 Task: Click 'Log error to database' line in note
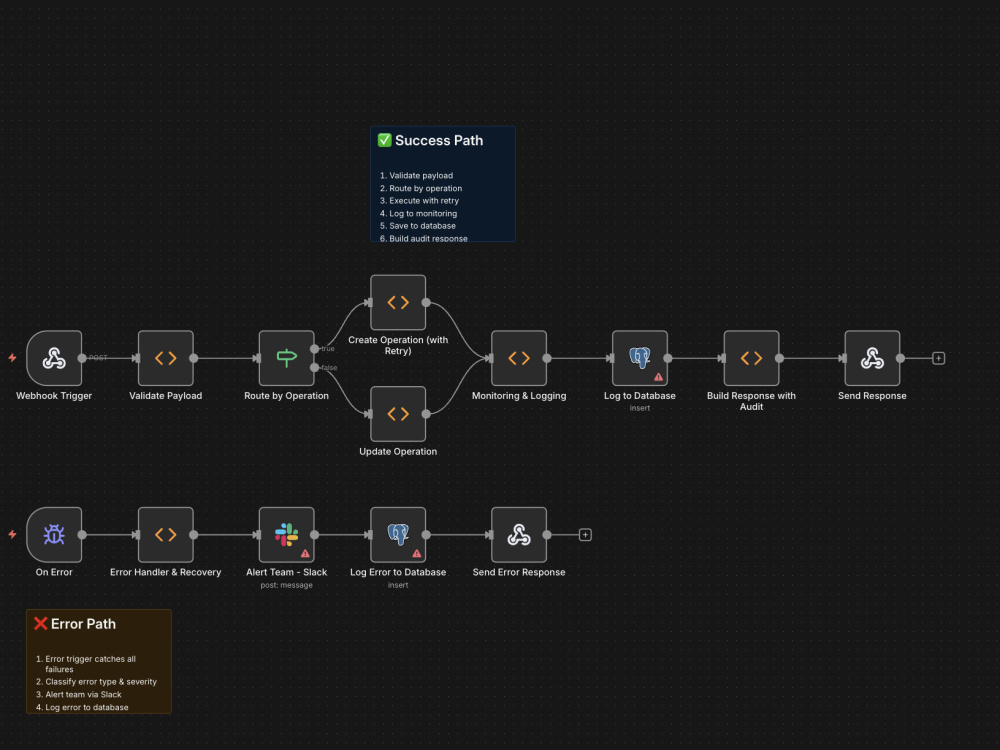point(87,707)
